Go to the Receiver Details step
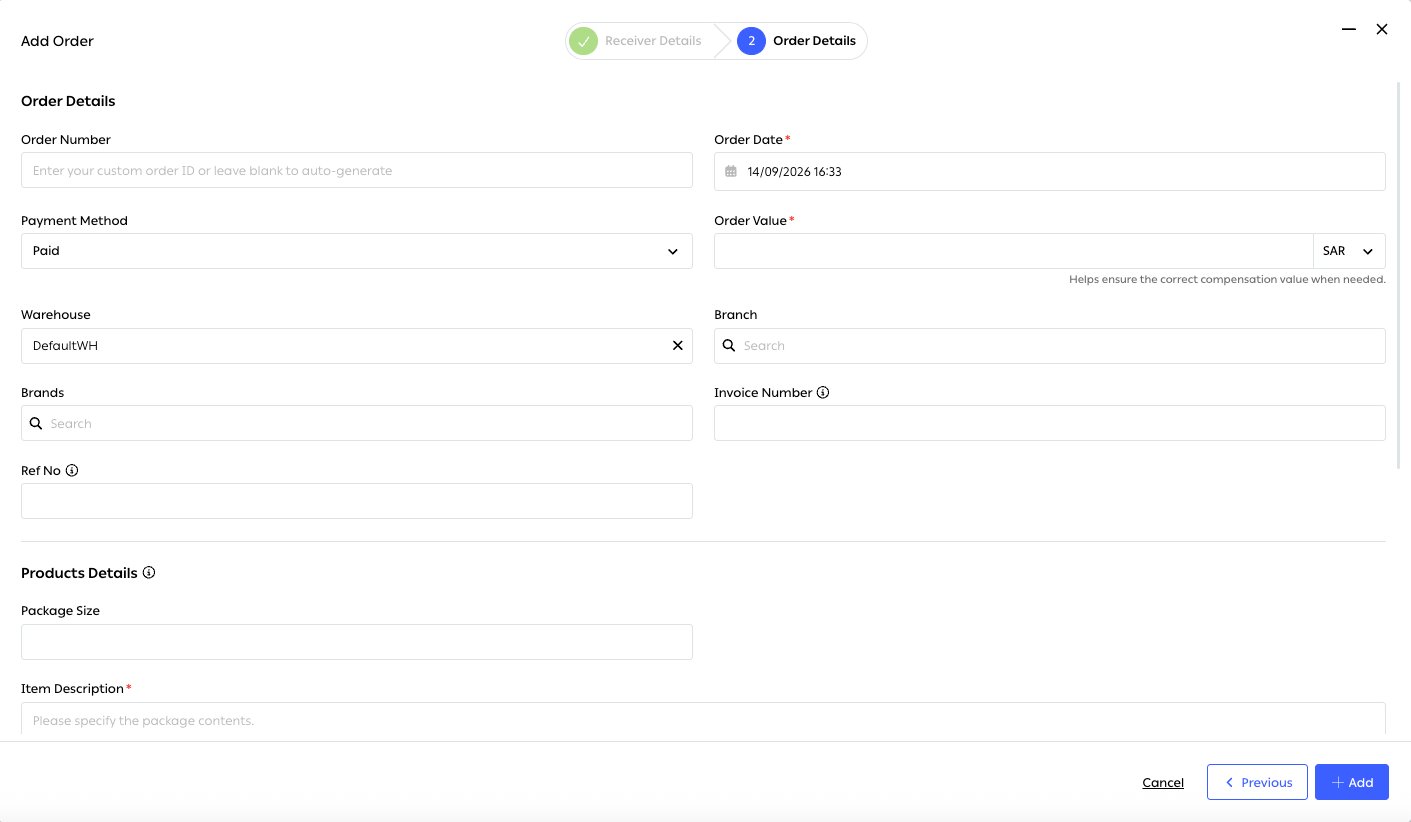This screenshot has height=822, width=1411. [x=653, y=41]
